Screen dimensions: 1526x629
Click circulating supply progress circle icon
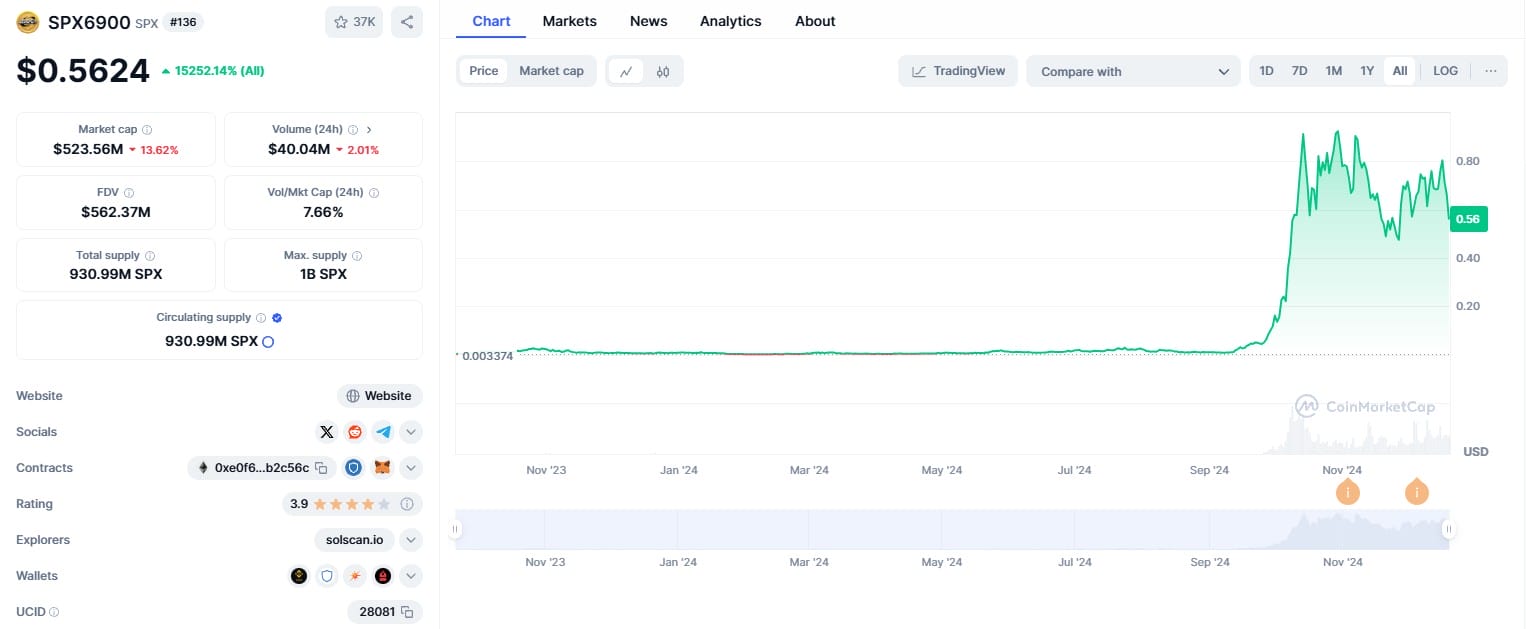(268, 342)
